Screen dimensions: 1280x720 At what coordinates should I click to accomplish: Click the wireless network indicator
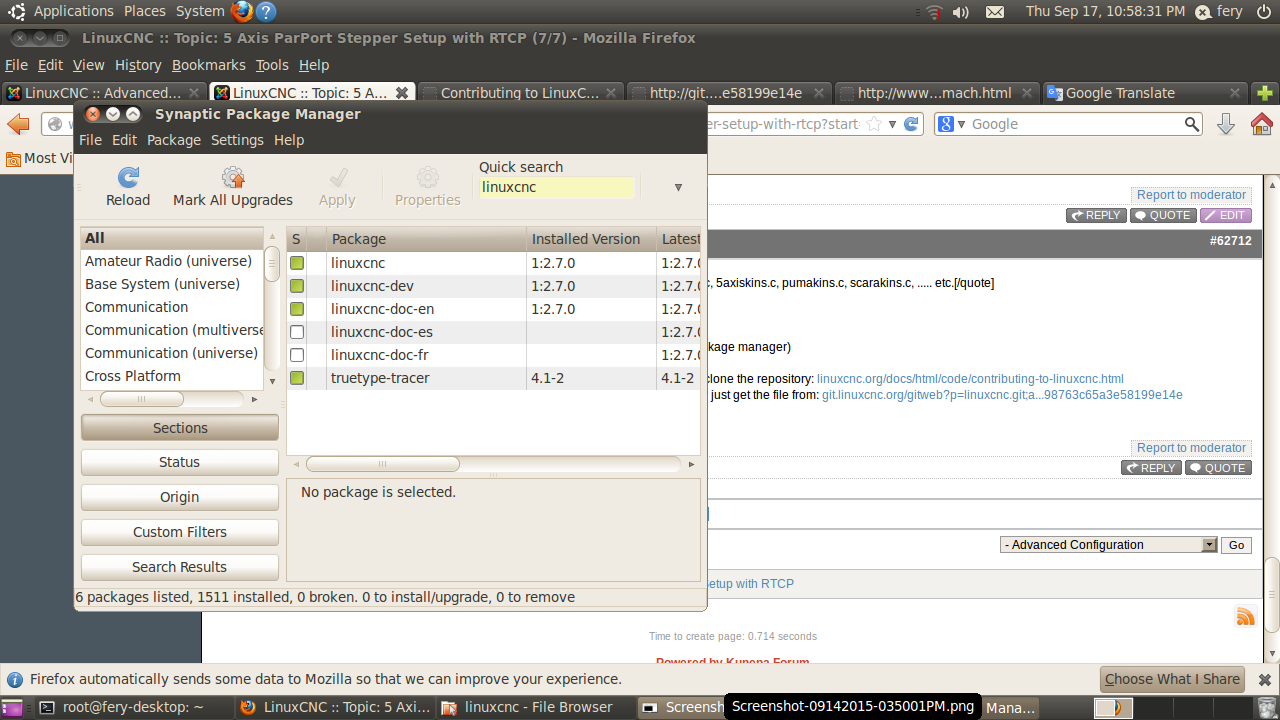934,12
